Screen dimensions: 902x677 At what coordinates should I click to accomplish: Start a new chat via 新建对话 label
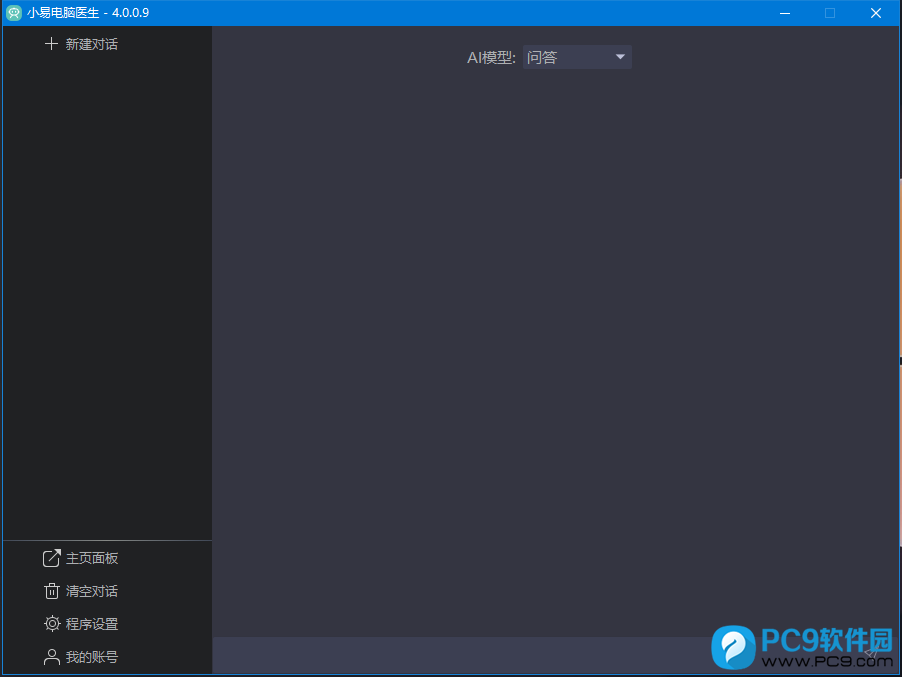(x=91, y=44)
